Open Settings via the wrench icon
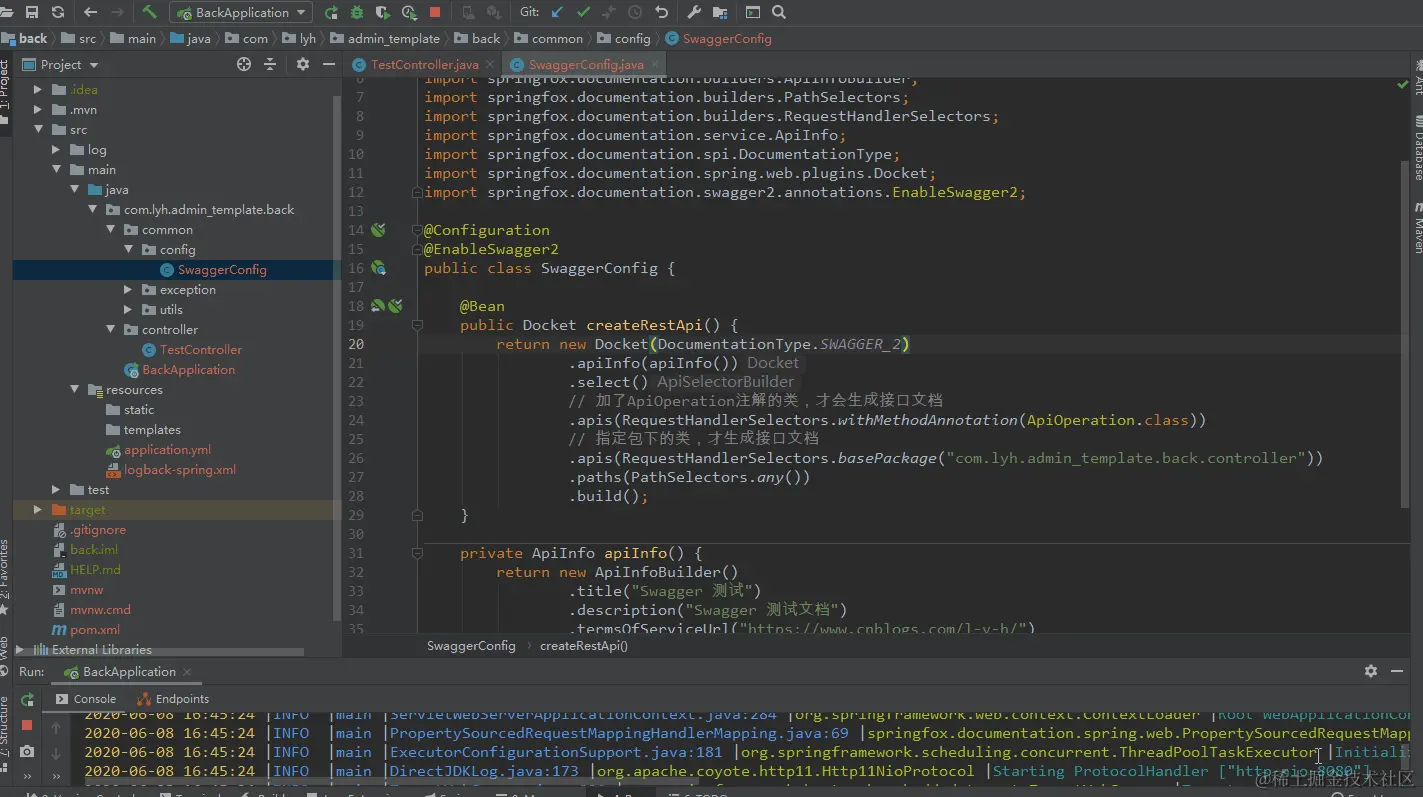Screen dimensions: 1423x797 pos(694,12)
